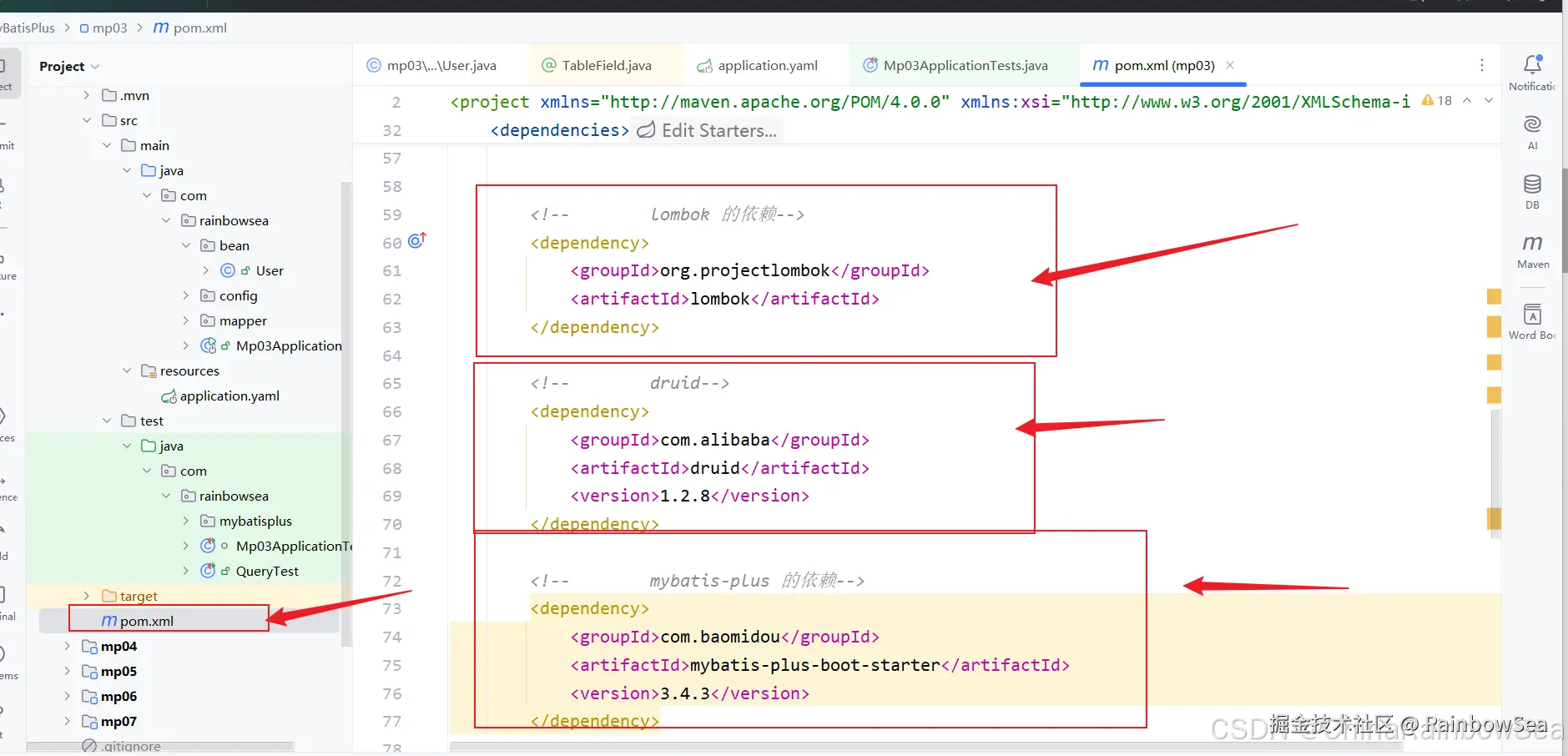The height and width of the screenshot is (756, 1568).
Task: Select the mp04 module folder
Action: [118, 646]
